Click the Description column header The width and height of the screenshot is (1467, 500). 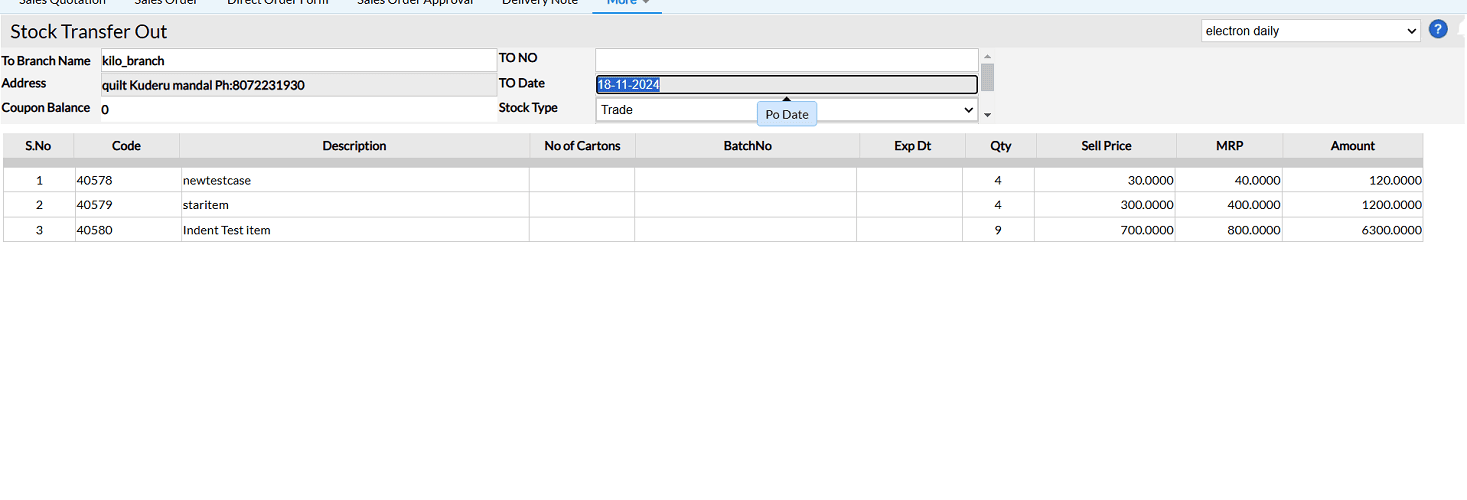pyautogui.click(x=354, y=146)
